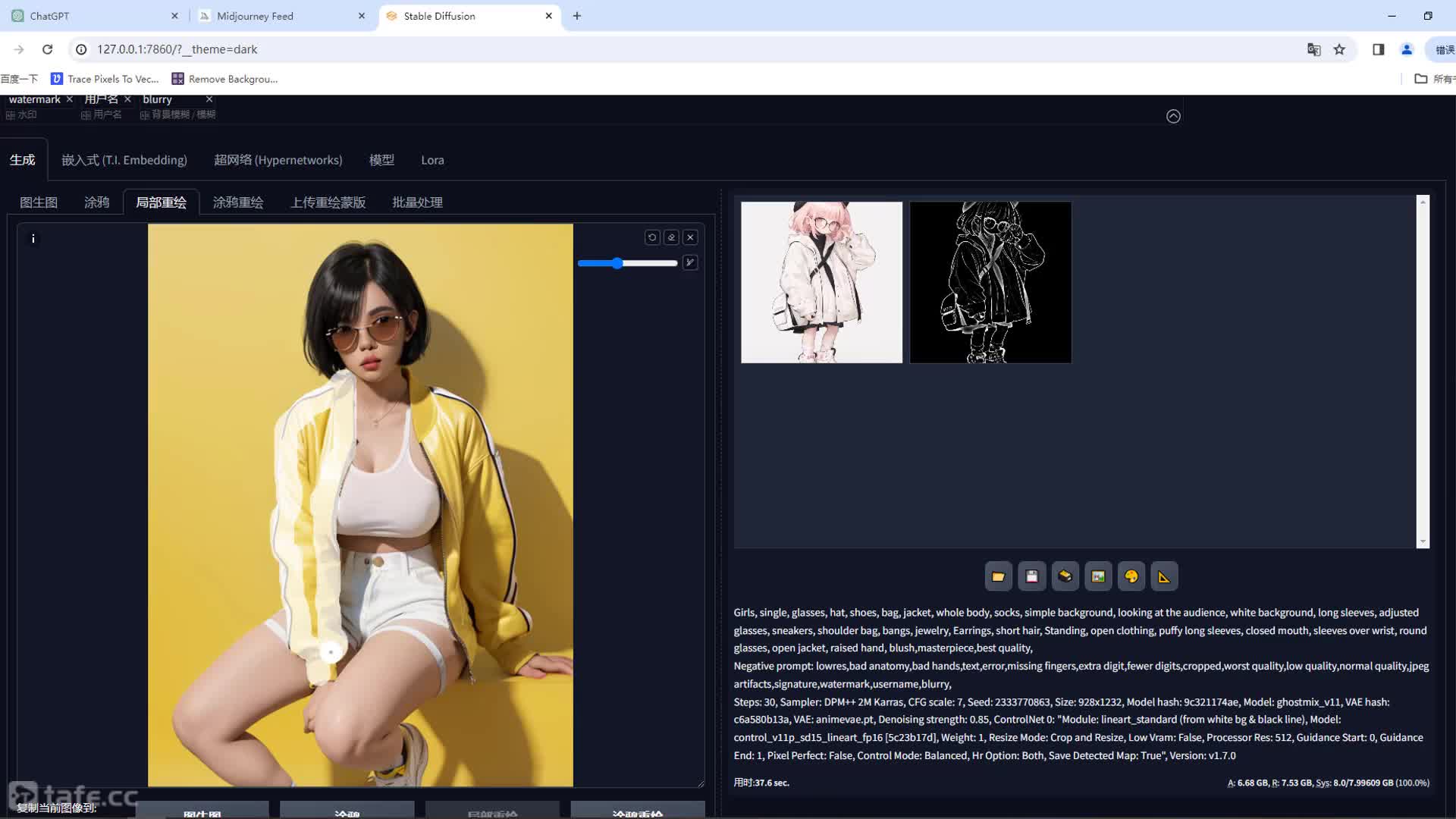Click the gallery scrollbar up arrow

tap(1423, 202)
